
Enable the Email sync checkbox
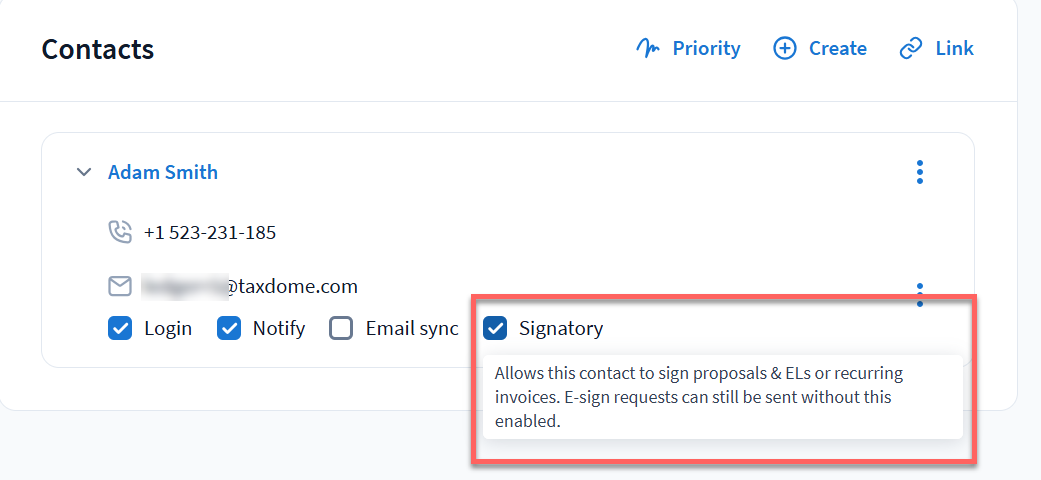click(x=342, y=328)
